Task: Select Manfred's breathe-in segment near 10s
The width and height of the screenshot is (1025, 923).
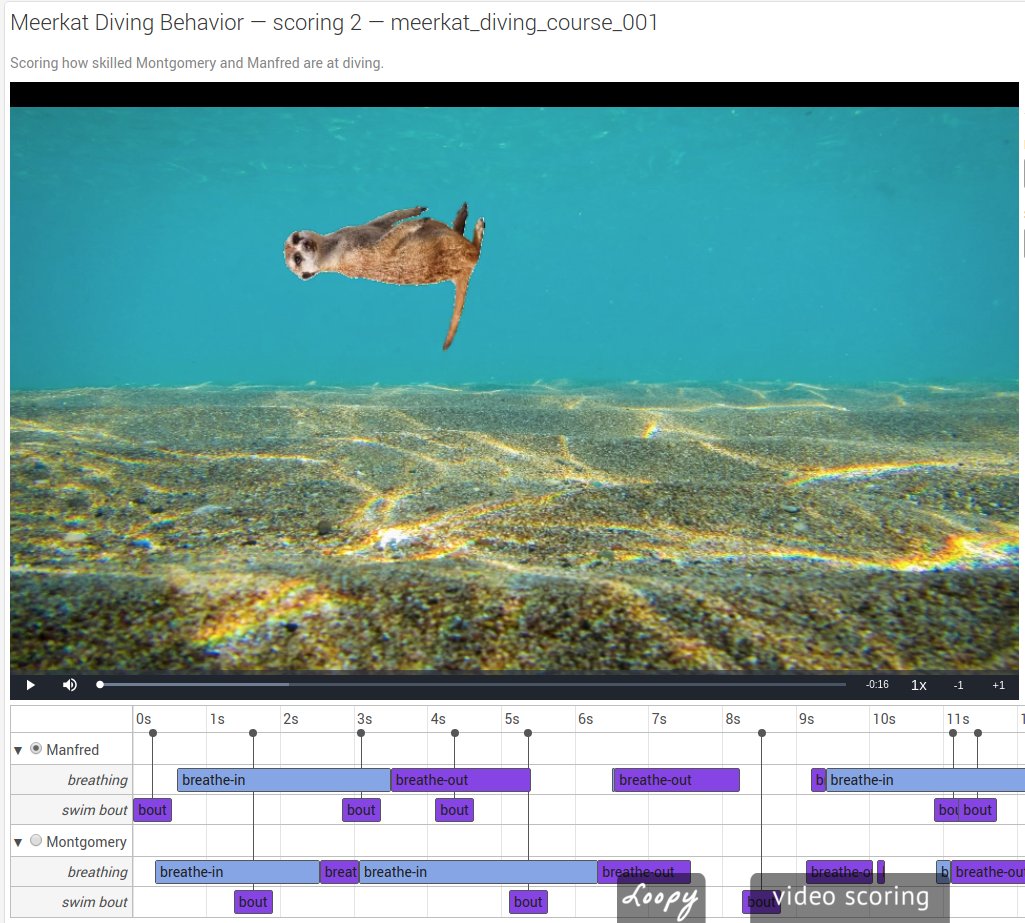Action: tap(925, 780)
